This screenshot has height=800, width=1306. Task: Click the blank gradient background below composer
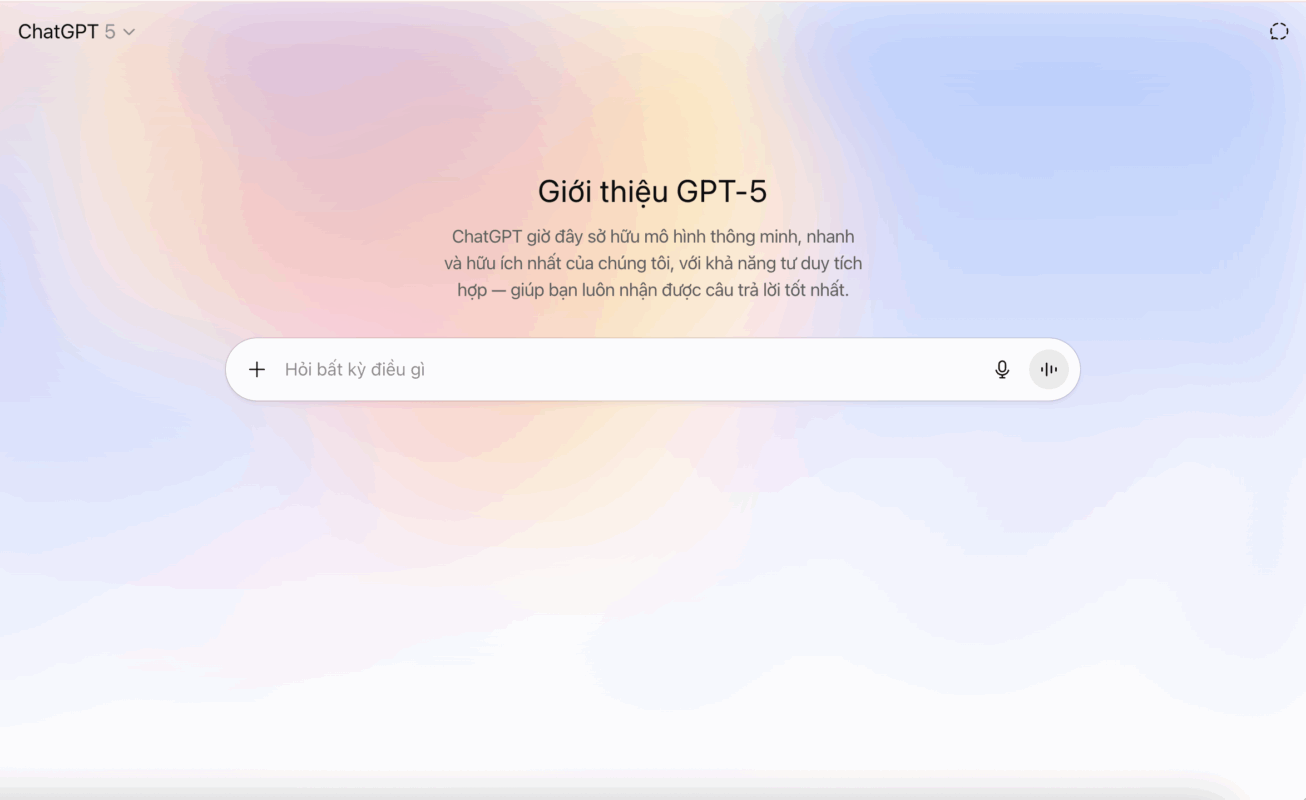tap(653, 600)
